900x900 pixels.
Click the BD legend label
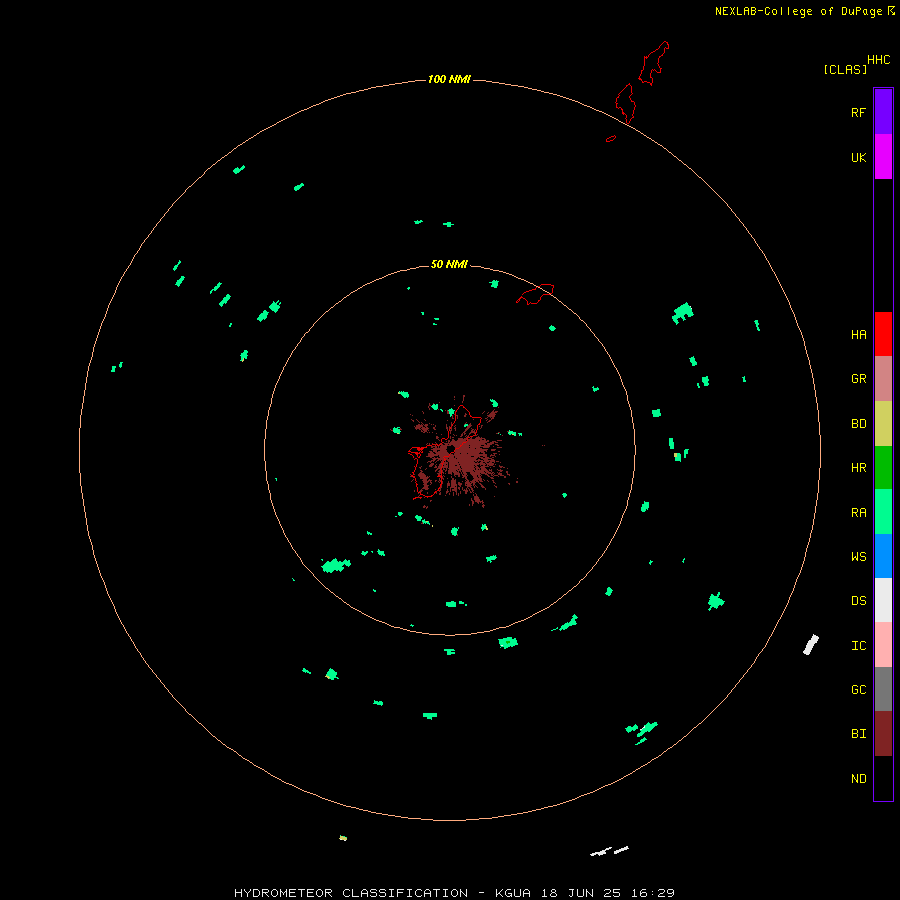coord(858,424)
